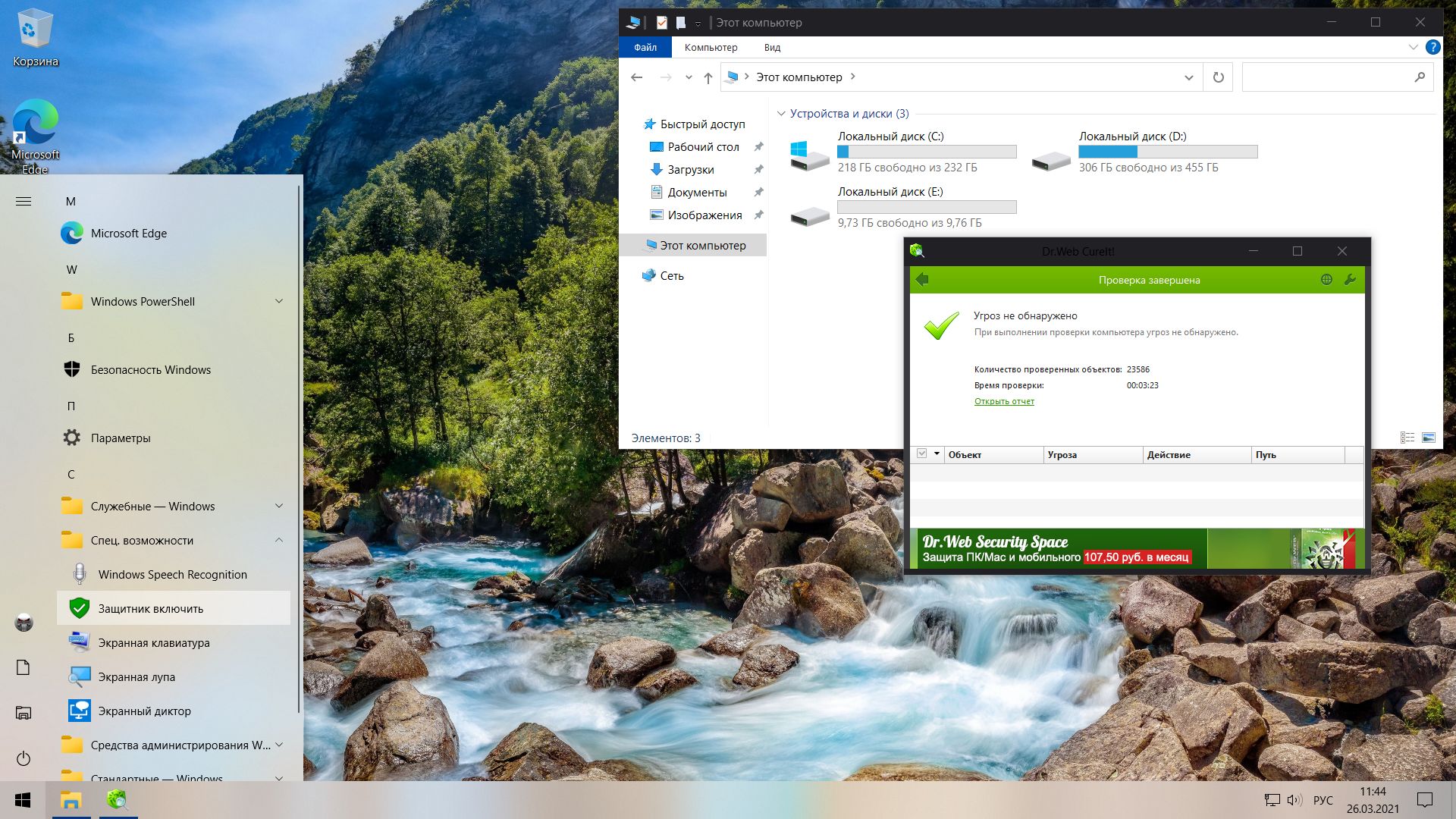The image size is (1456, 819).
Task: Open the Компьютер ribbon tab
Action: 711,47
